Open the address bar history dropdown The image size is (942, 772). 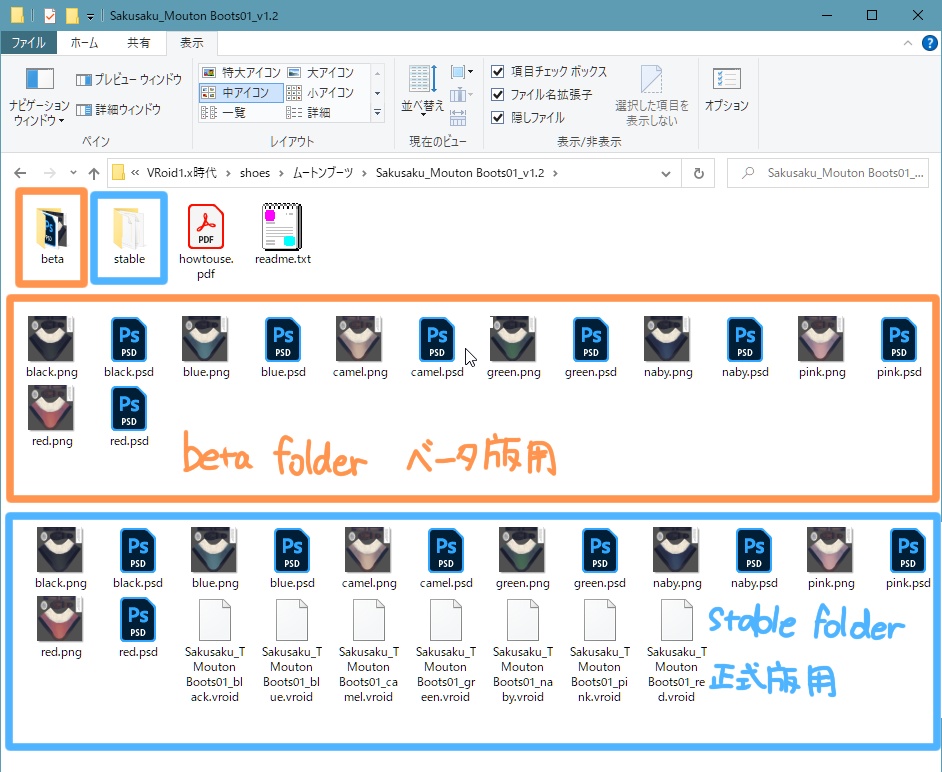click(x=666, y=172)
